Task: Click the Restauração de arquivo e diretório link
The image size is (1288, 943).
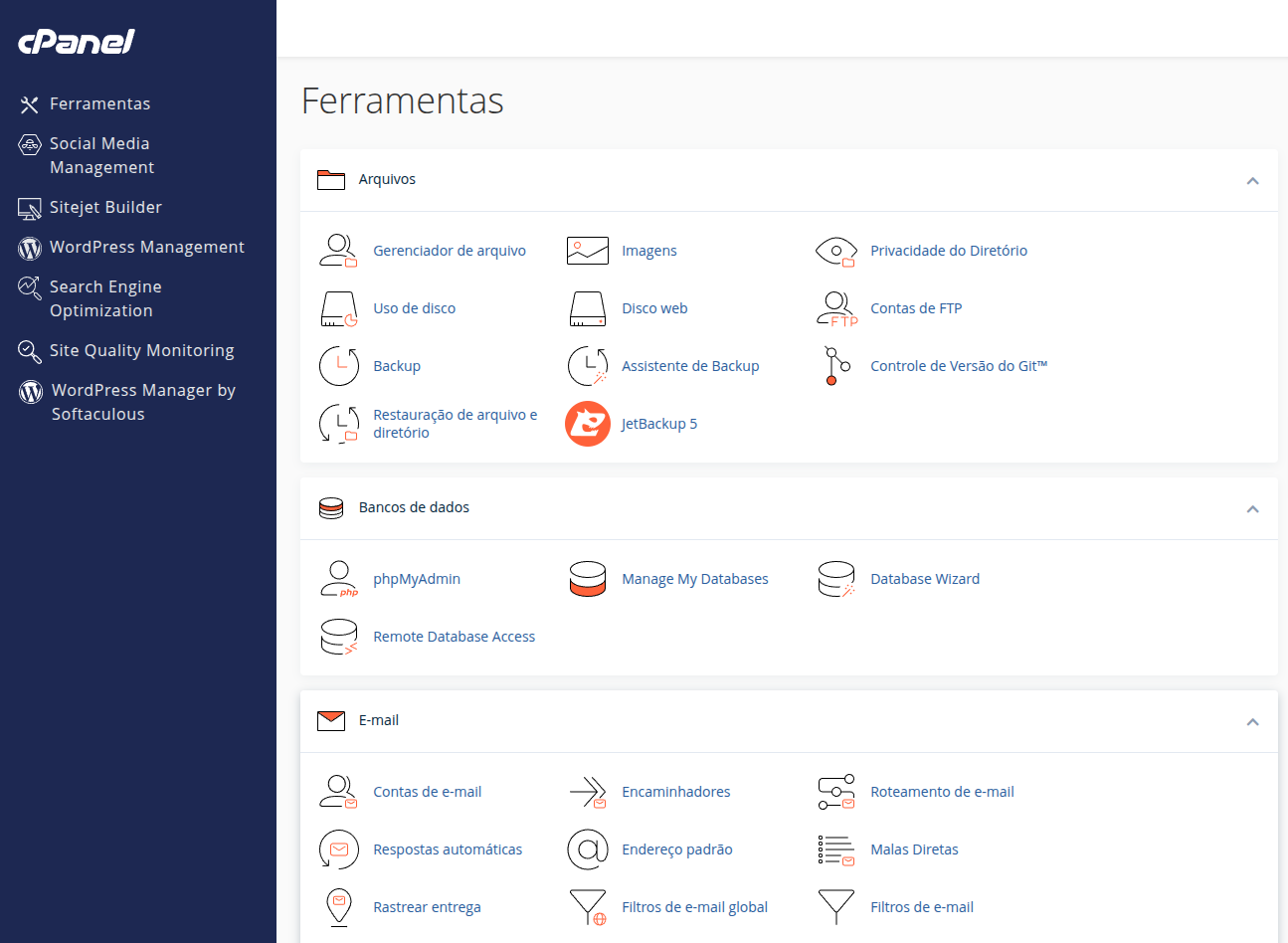Action: 456,424
